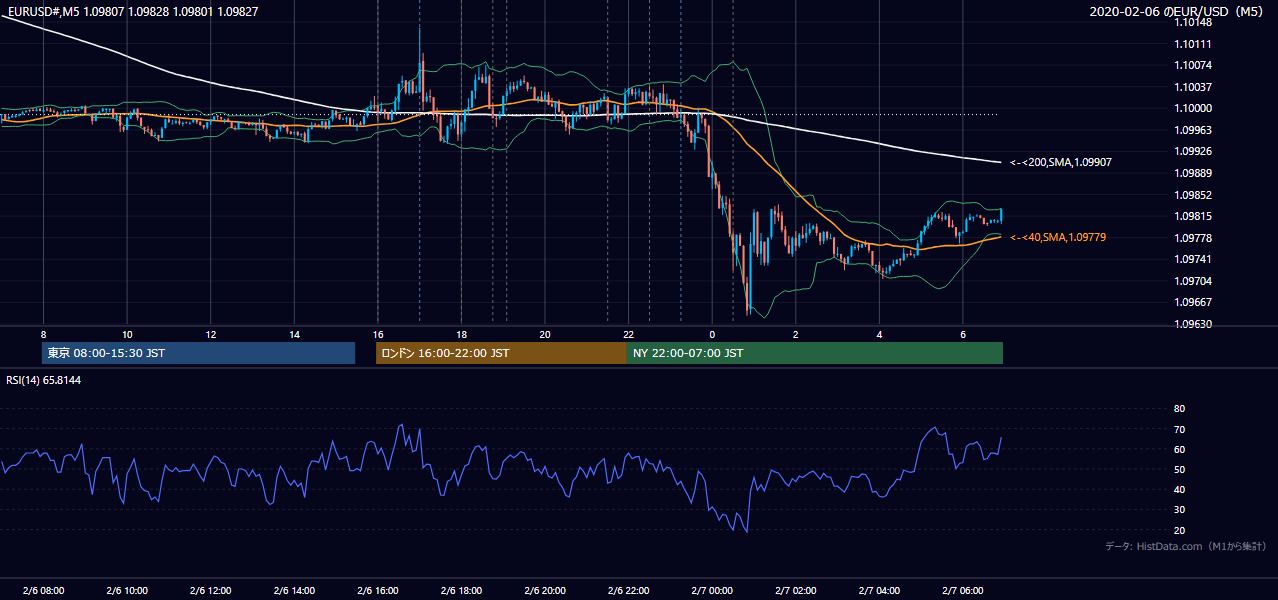Click price axis label 1.10074
Viewport: 1278px width, 600px height.
[x=1193, y=65]
